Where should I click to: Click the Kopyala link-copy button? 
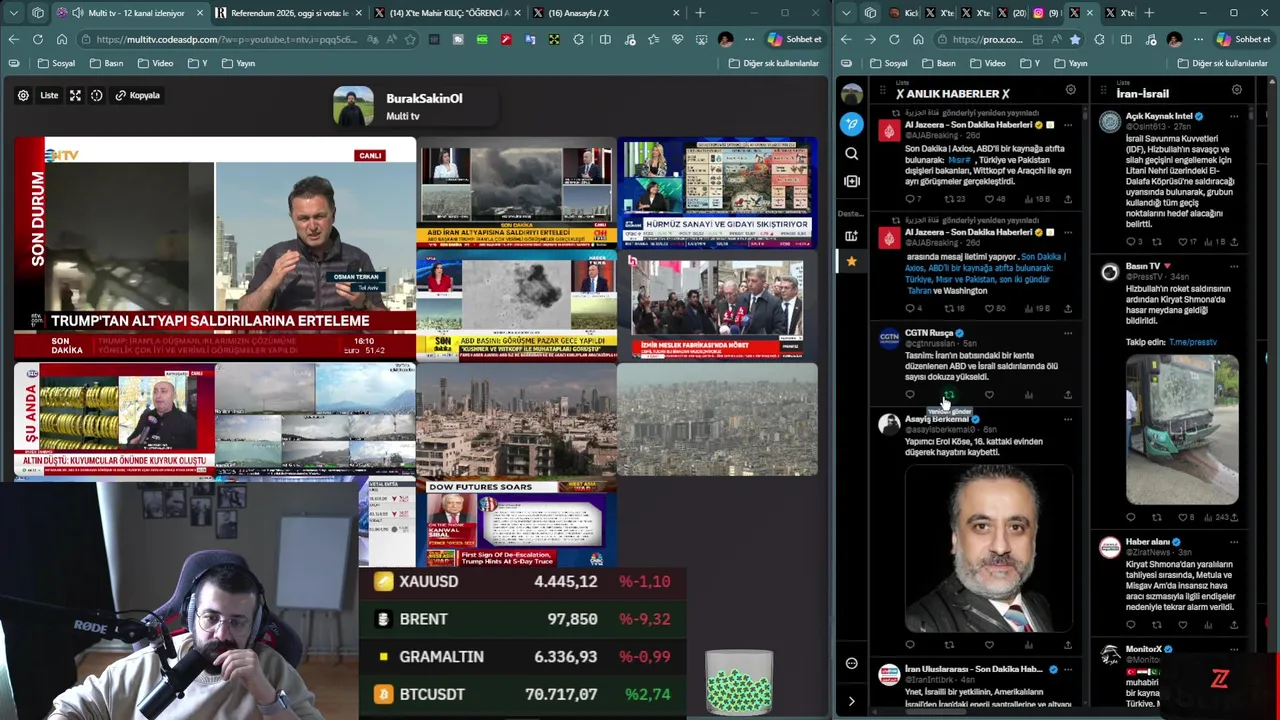pyautogui.click(x=138, y=95)
